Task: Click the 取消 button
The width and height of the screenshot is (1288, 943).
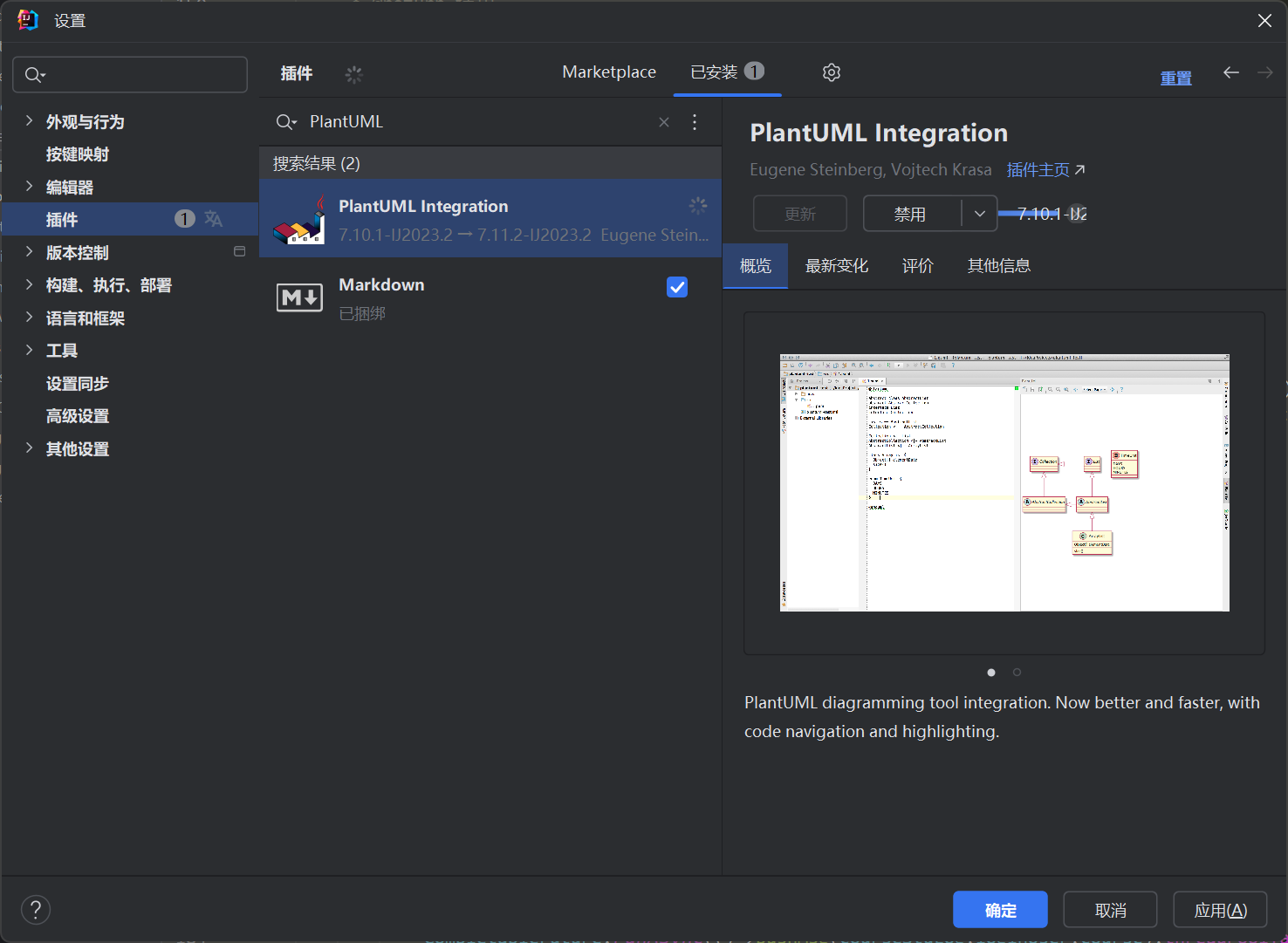Action: point(1110,910)
